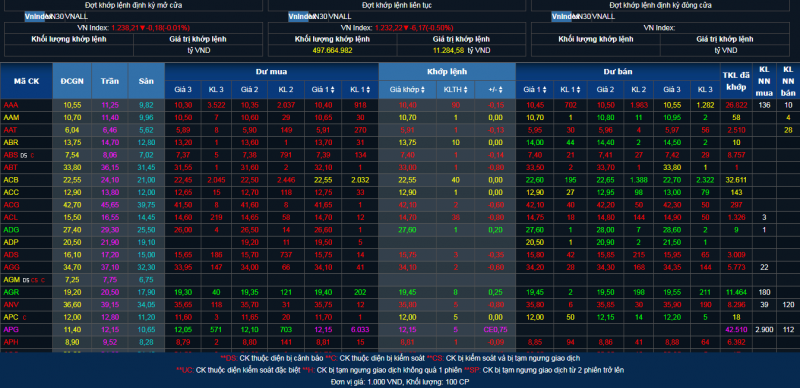Image resolution: width=800 pixels, height=388 pixels.
Task: Open the AGR stock ticker
Action: [11, 292]
